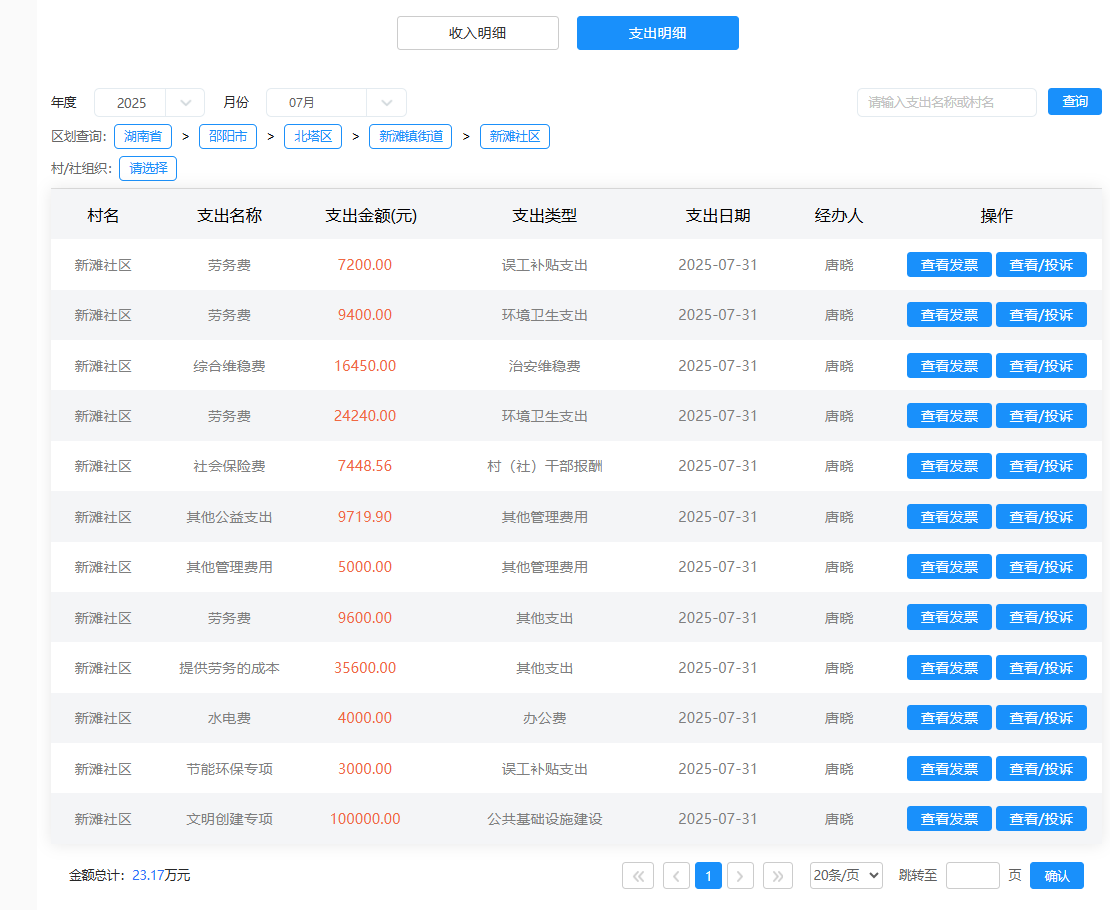Focus the expense name or village search field
This screenshot has width=1110, height=910.
pos(946,103)
